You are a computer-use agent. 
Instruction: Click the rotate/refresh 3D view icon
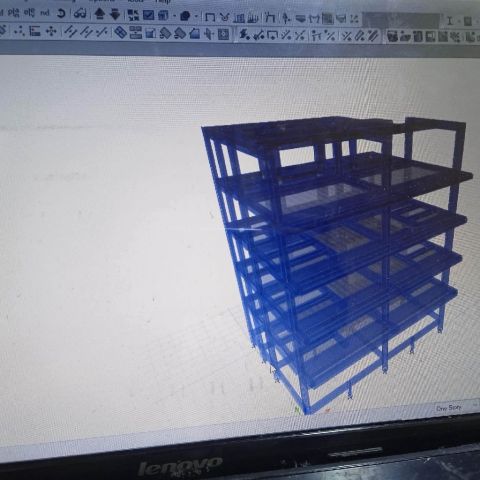click(x=61, y=14)
